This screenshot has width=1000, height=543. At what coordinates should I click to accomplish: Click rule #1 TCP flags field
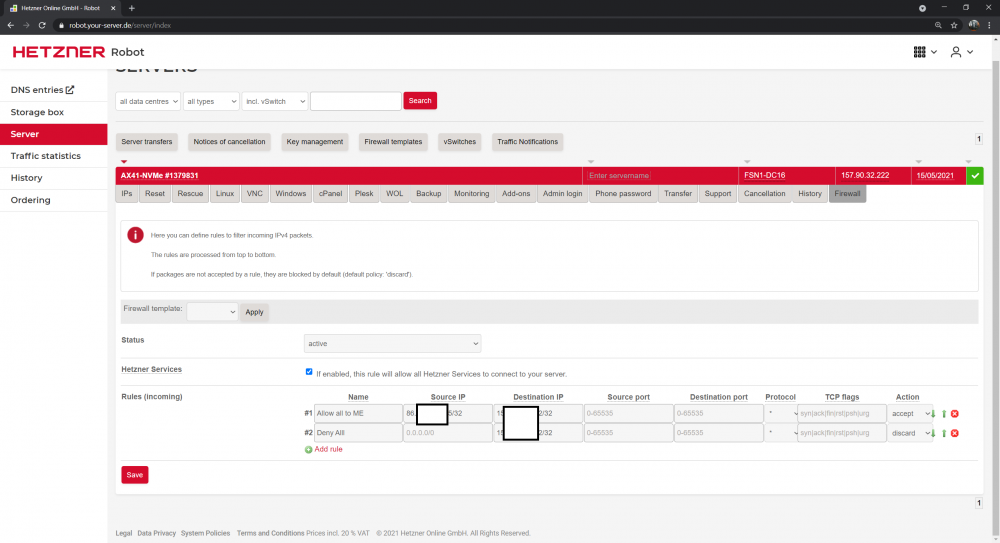pyautogui.click(x=842, y=413)
